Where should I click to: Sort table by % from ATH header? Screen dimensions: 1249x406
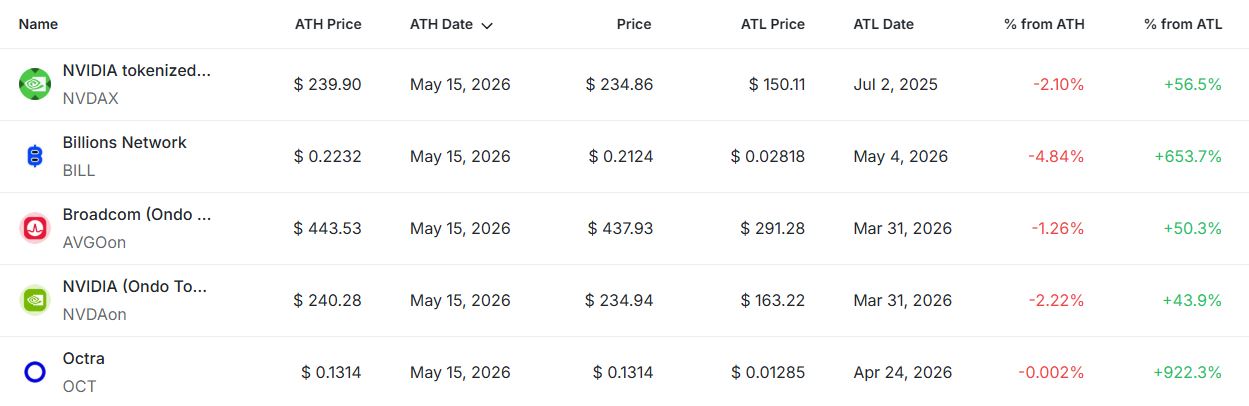coord(1044,24)
